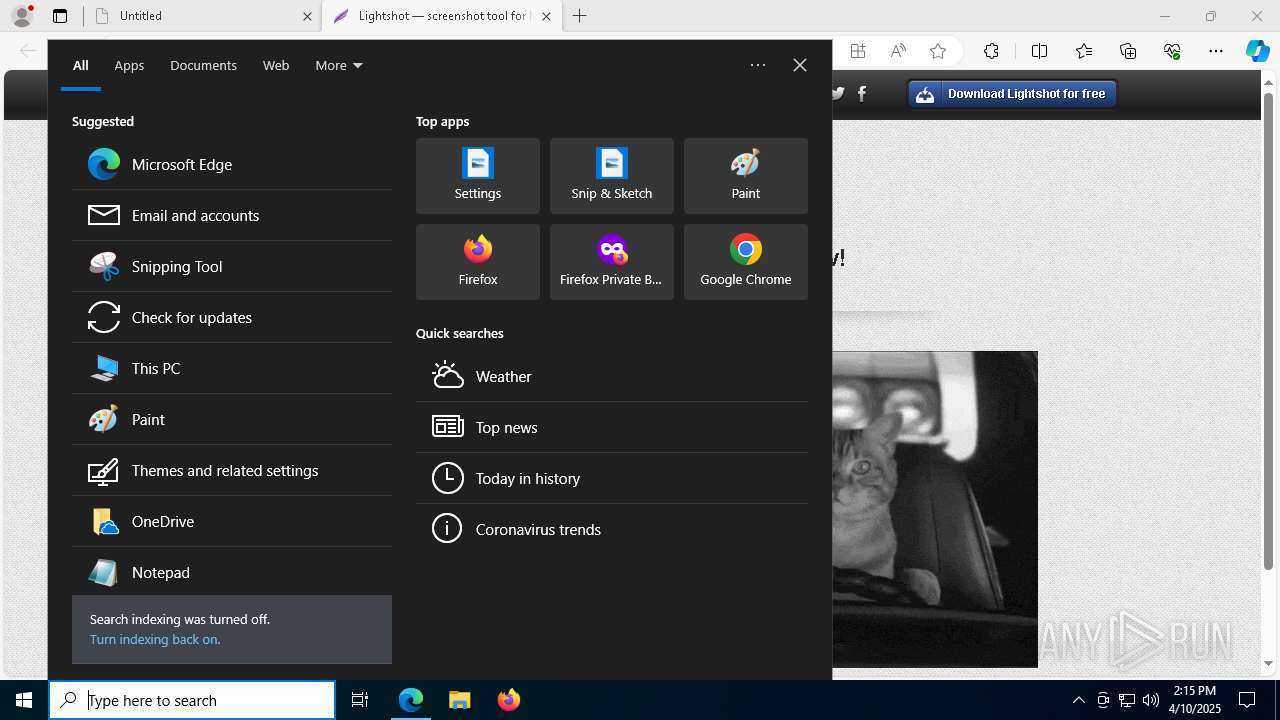Open Microsoft Edge from Suggested list

tap(232, 164)
